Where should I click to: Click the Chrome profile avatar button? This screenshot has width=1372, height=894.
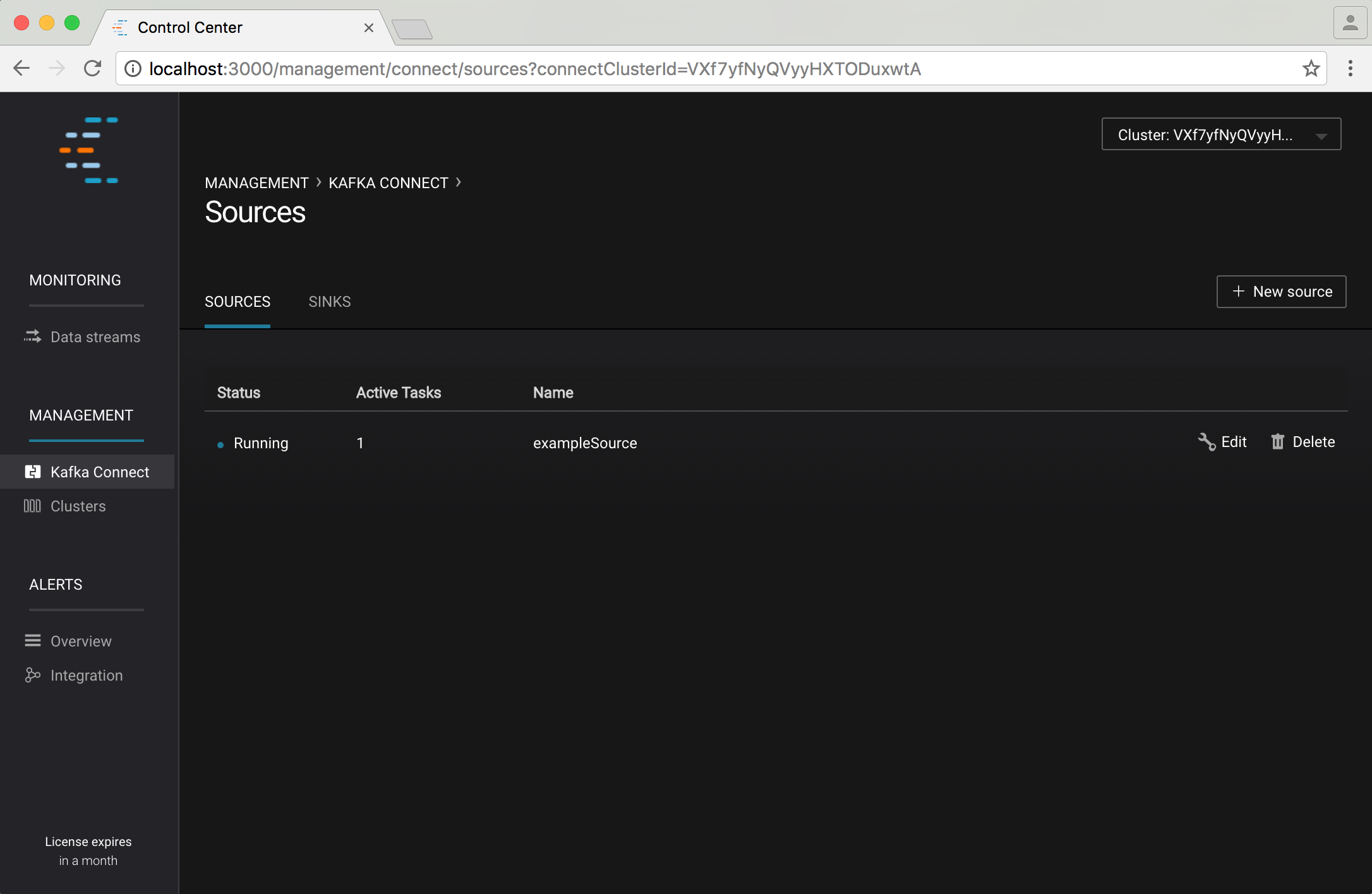1350,24
